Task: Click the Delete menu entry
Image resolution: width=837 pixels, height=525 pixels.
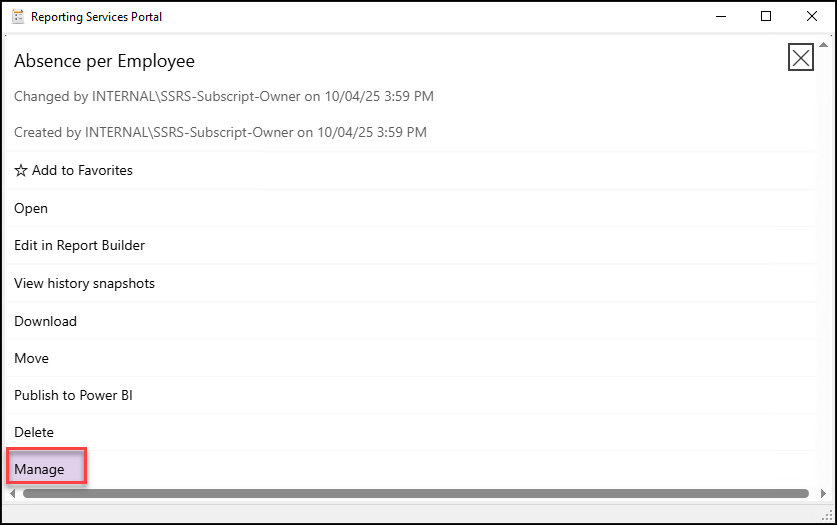Action: tap(34, 433)
